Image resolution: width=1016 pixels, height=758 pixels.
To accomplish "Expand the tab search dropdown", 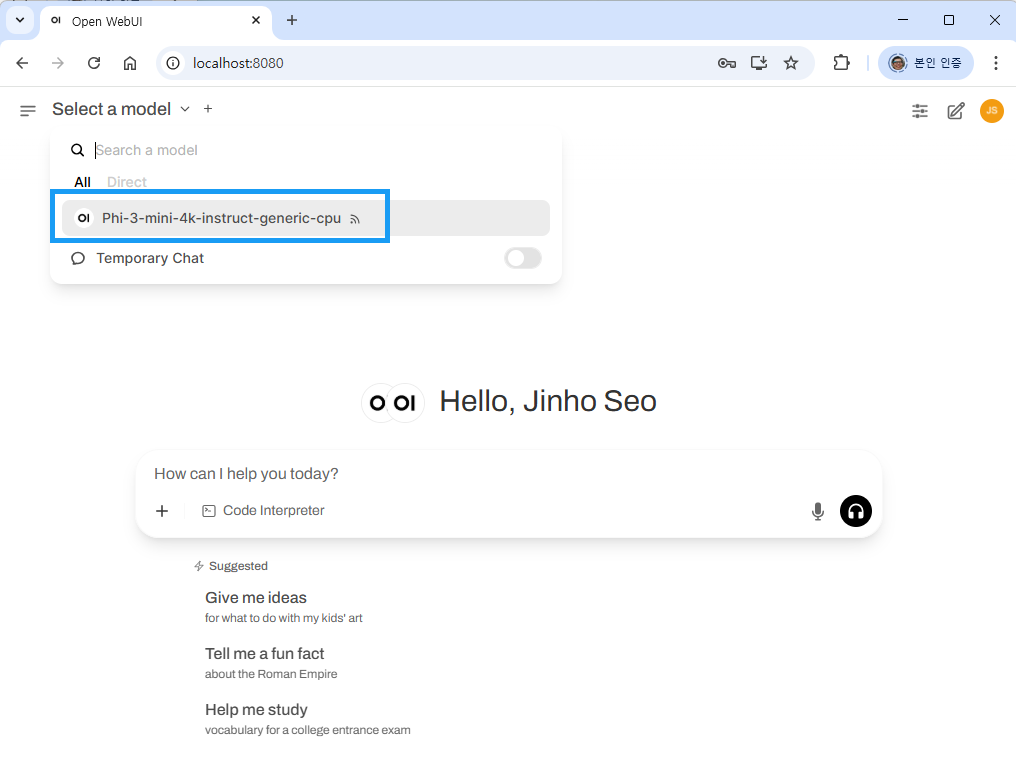I will (x=20, y=20).
